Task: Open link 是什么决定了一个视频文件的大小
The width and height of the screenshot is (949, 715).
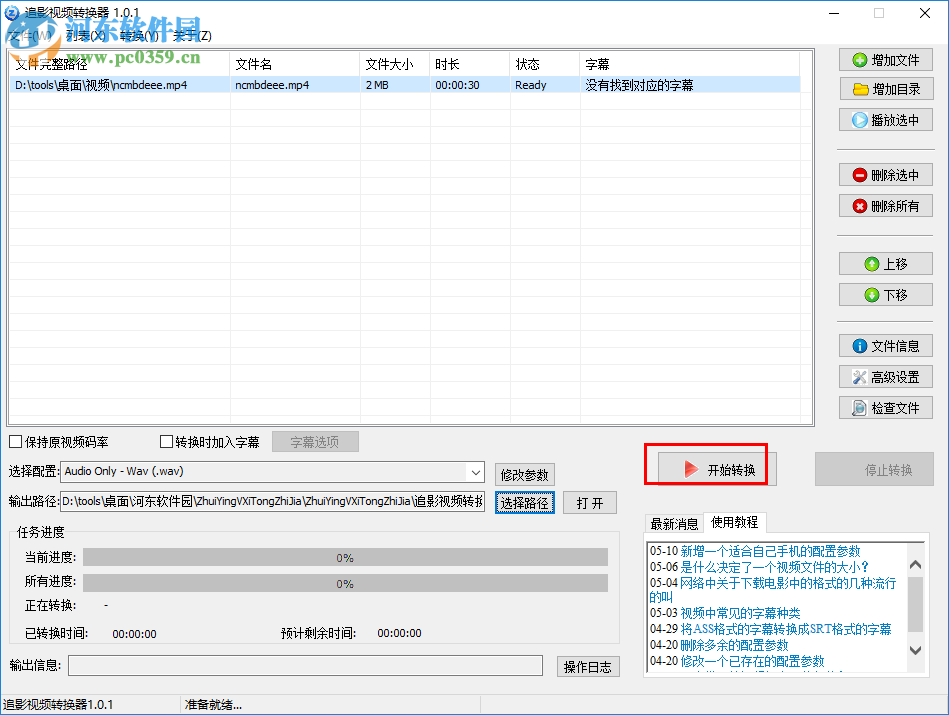Action: click(x=774, y=567)
